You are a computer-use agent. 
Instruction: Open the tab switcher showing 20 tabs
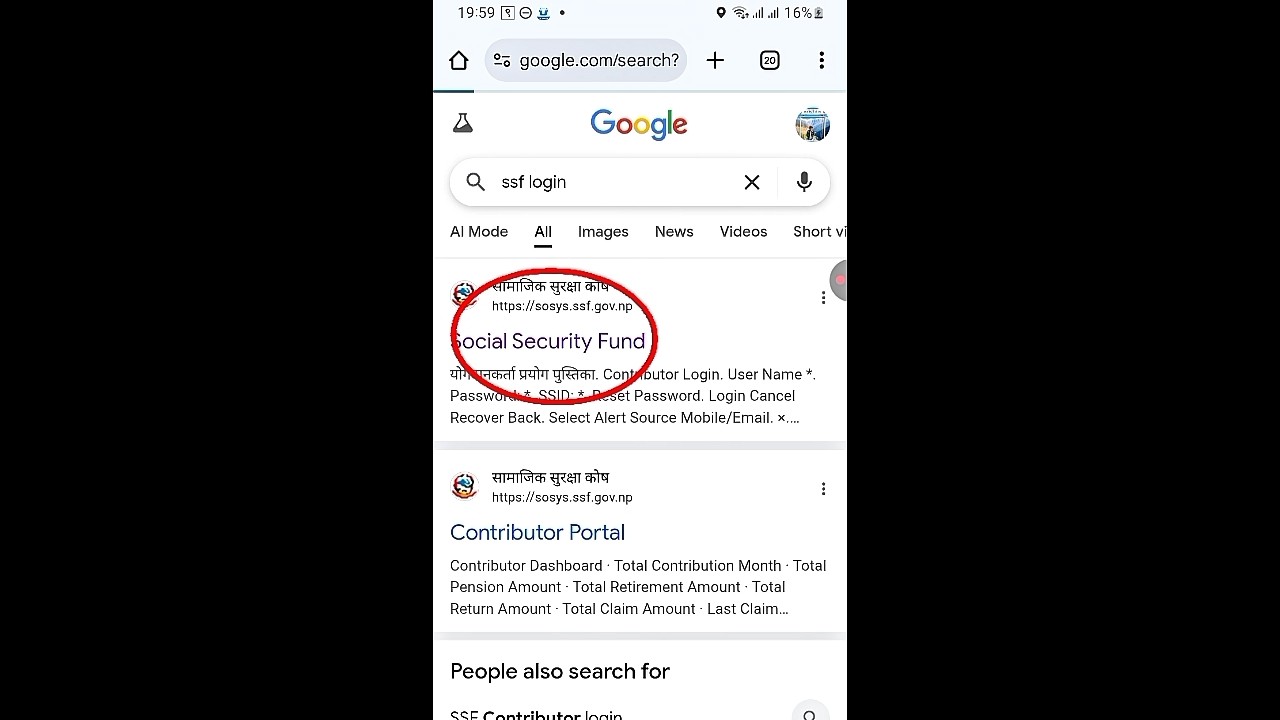[769, 61]
